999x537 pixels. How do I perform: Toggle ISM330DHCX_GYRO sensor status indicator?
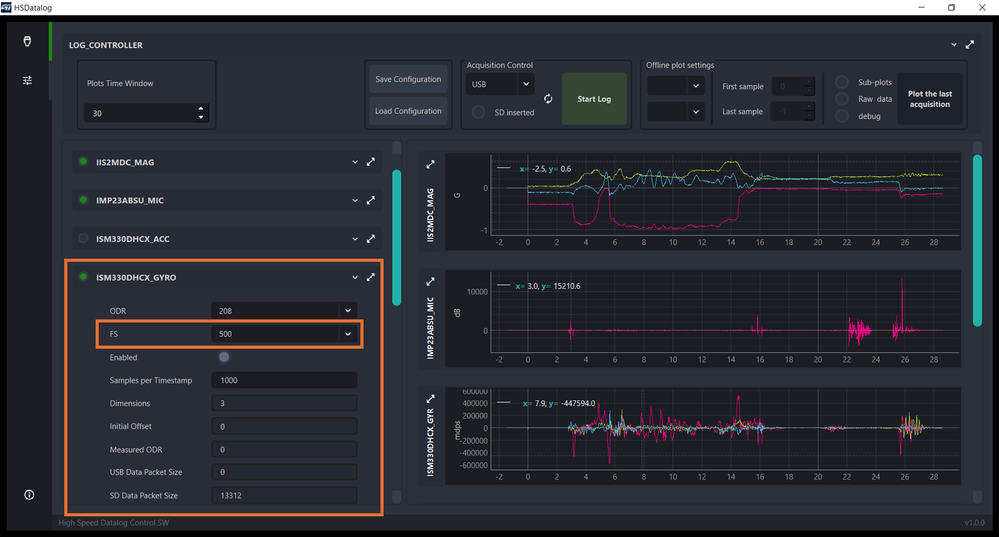[x=83, y=276]
